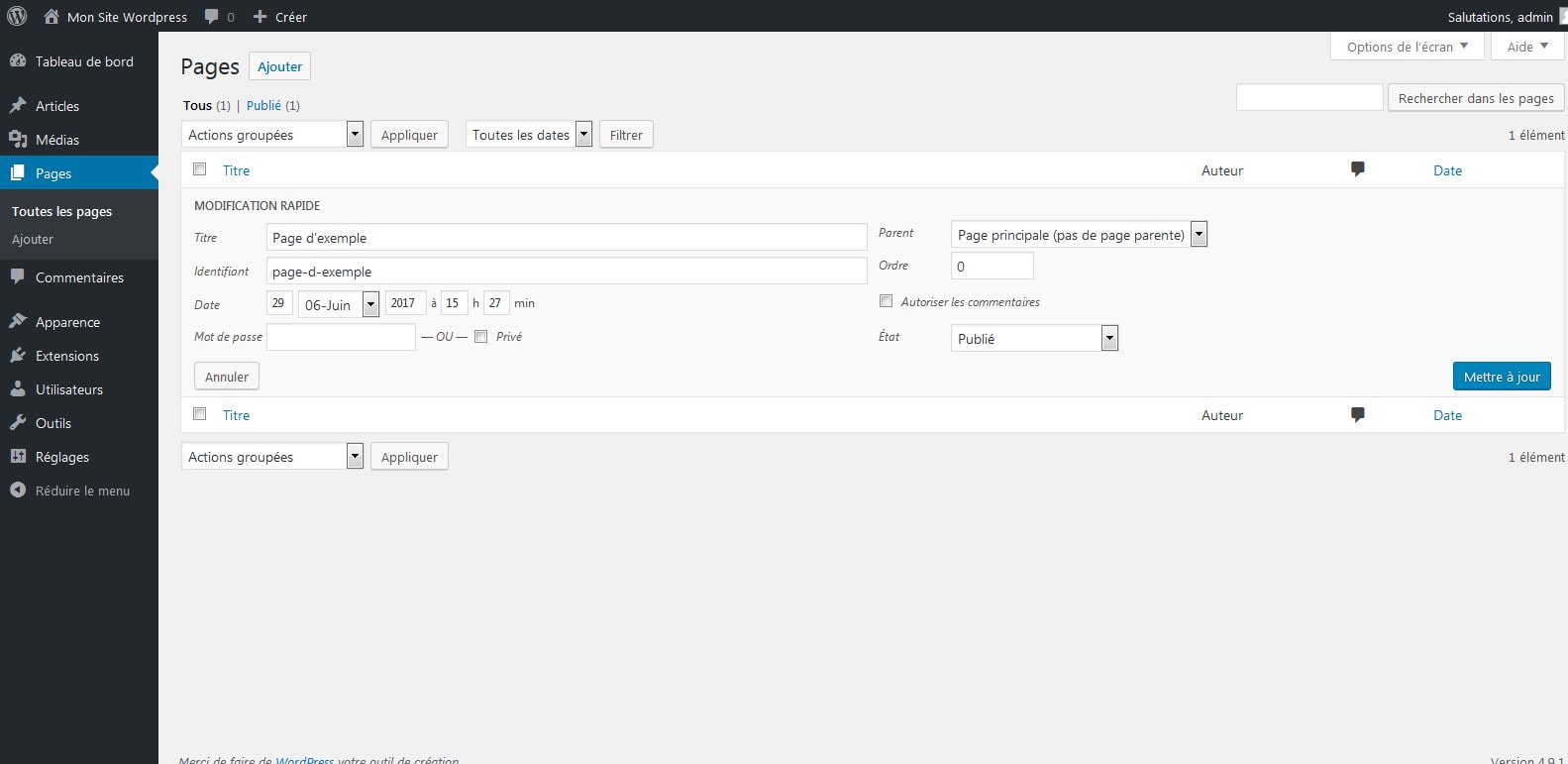This screenshot has height=764, width=1568.
Task: Click the Commentaires bubble icon in sidebar
Action: [18, 276]
